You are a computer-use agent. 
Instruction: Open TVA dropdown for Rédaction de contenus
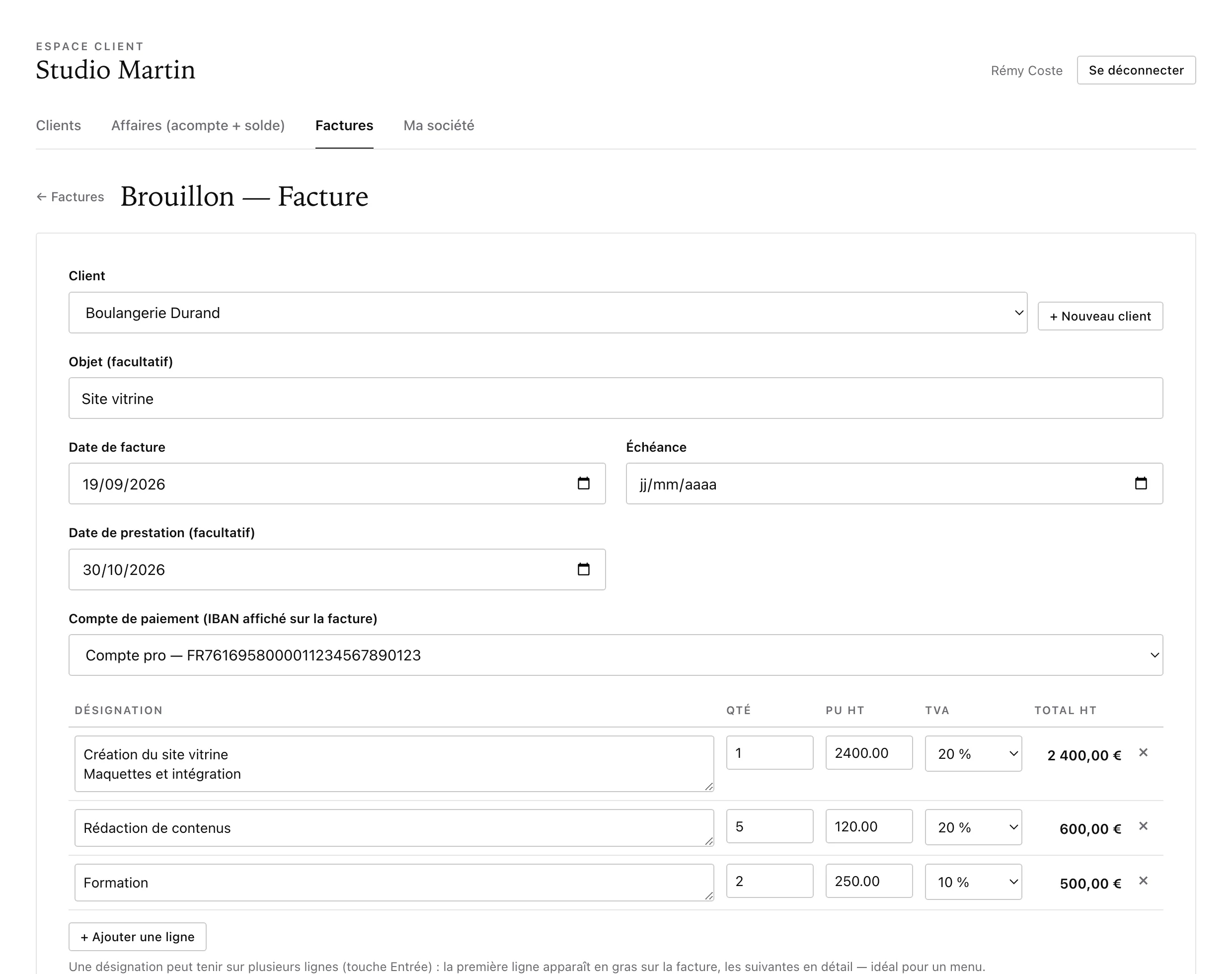973,827
